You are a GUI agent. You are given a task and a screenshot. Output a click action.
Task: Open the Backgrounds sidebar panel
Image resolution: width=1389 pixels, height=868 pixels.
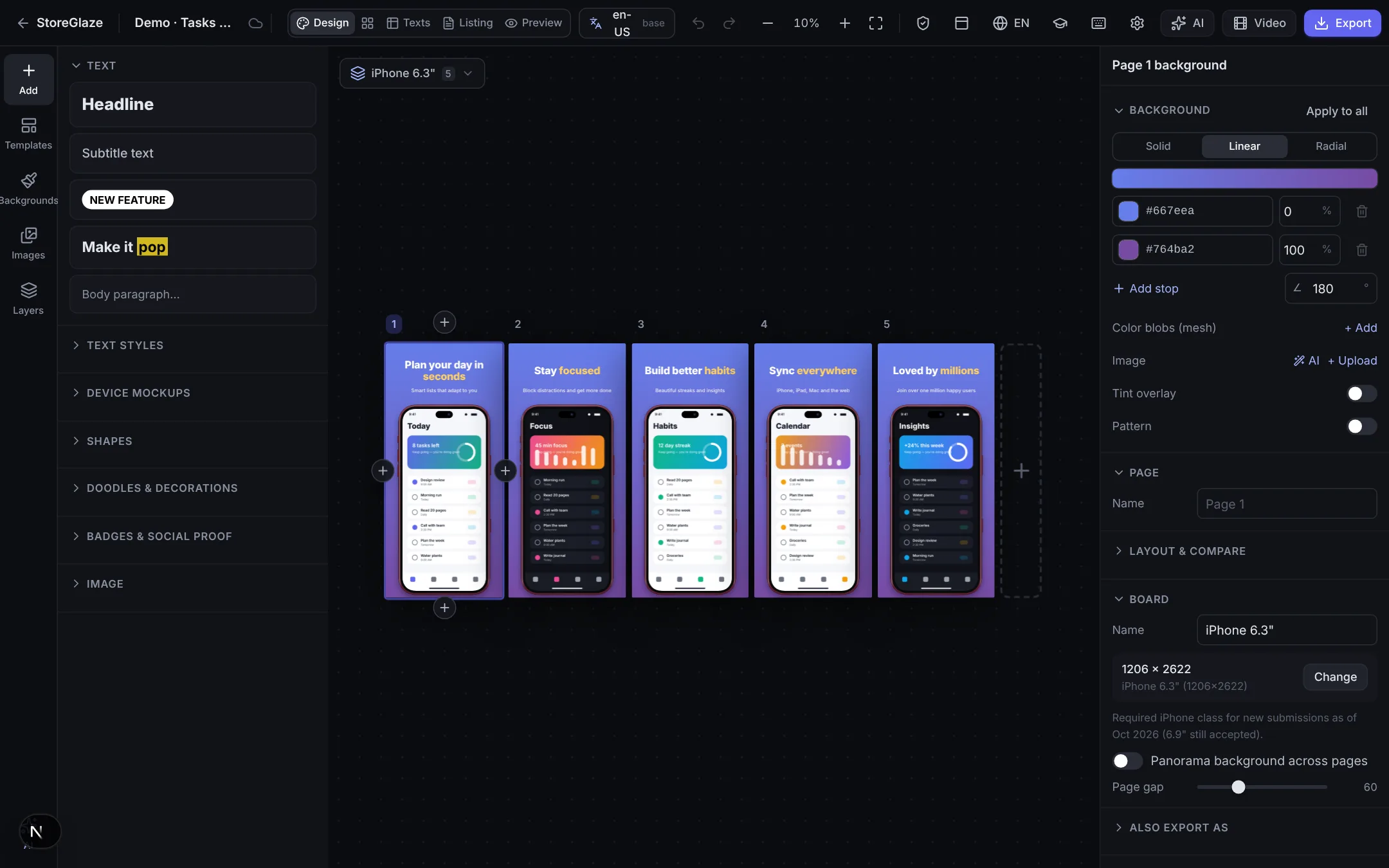pos(28,189)
